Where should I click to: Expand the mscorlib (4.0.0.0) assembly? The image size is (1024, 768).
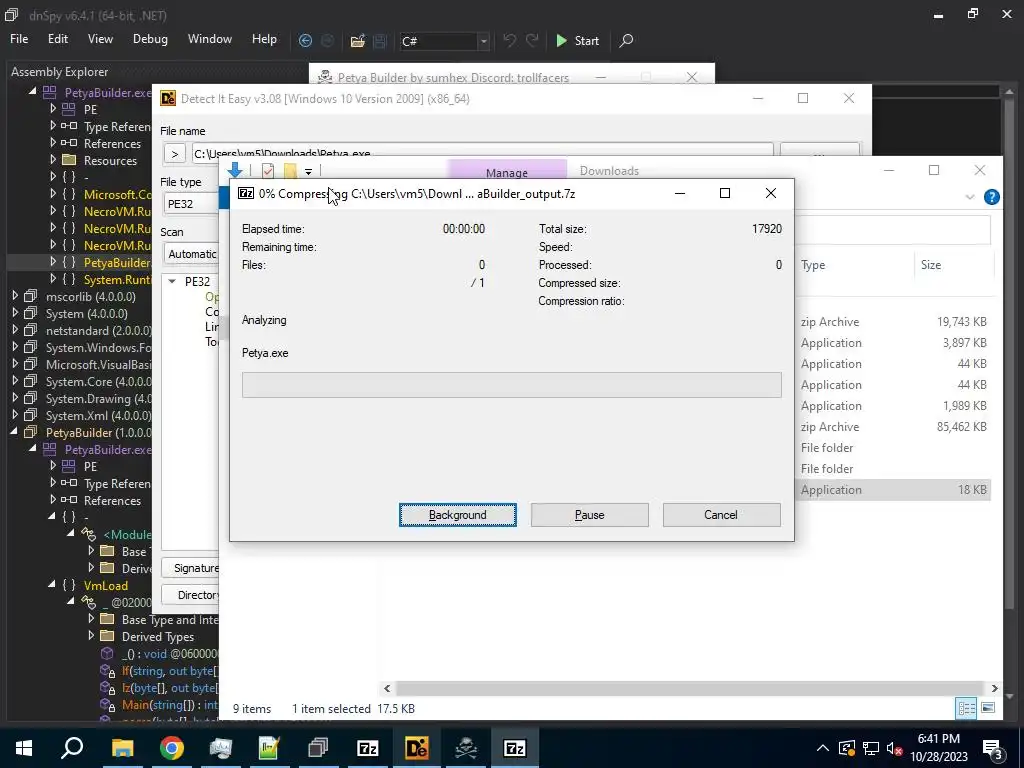pos(15,296)
